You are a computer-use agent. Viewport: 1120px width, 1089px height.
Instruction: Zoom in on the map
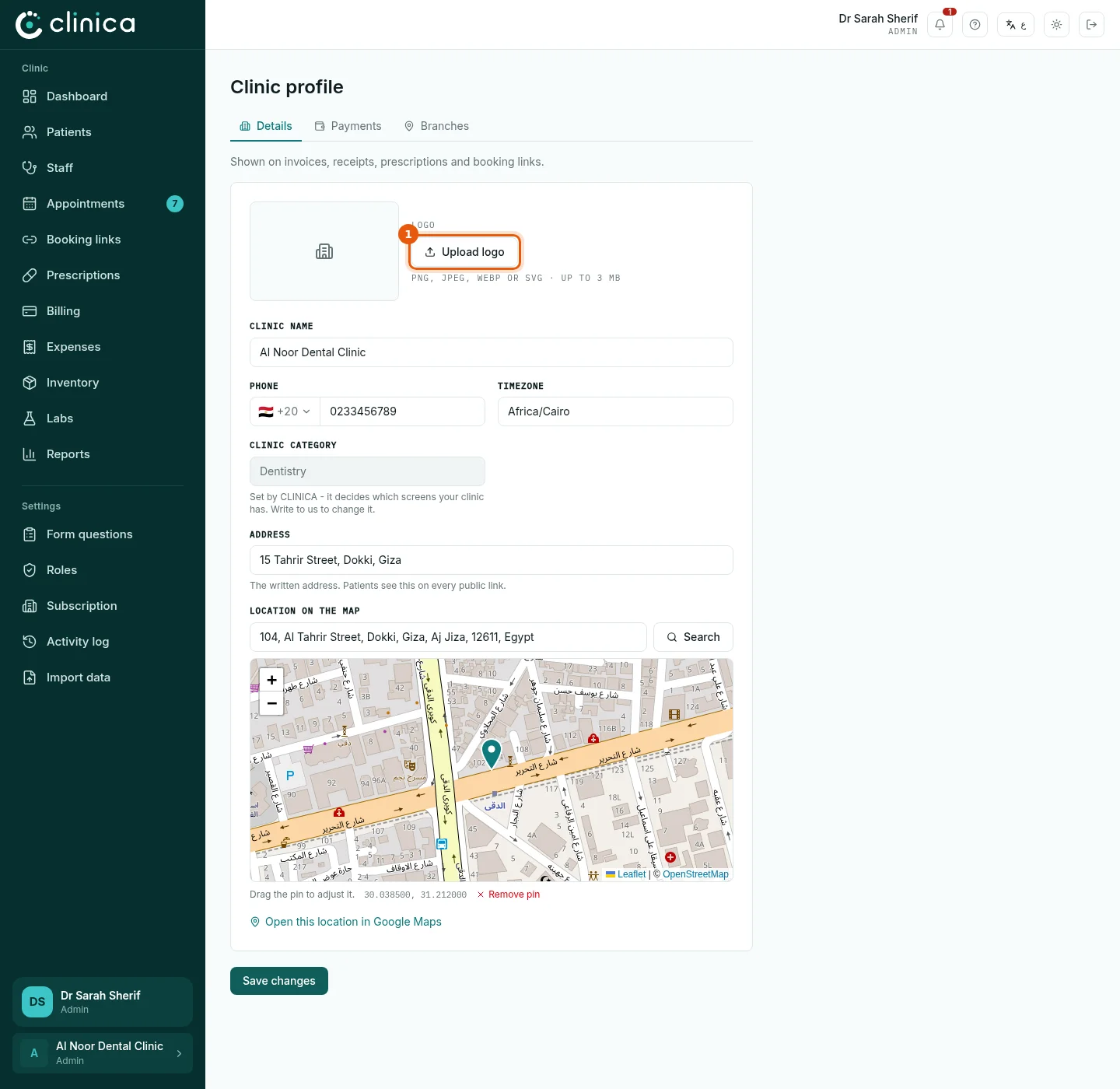[x=271, y=680]
